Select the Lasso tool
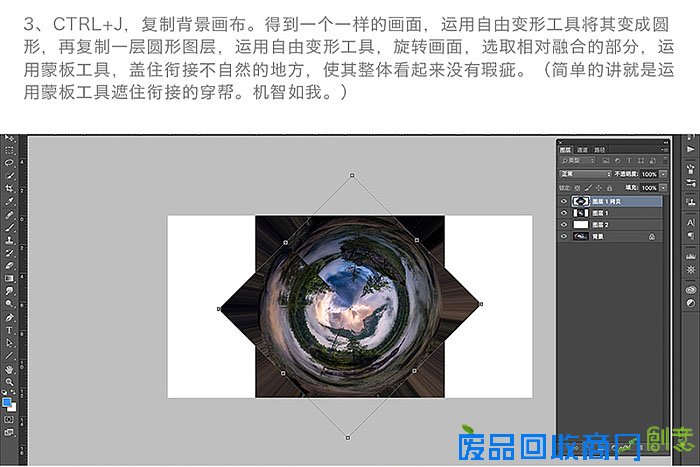This screenshot has height=467, width=700. [9, 163]
